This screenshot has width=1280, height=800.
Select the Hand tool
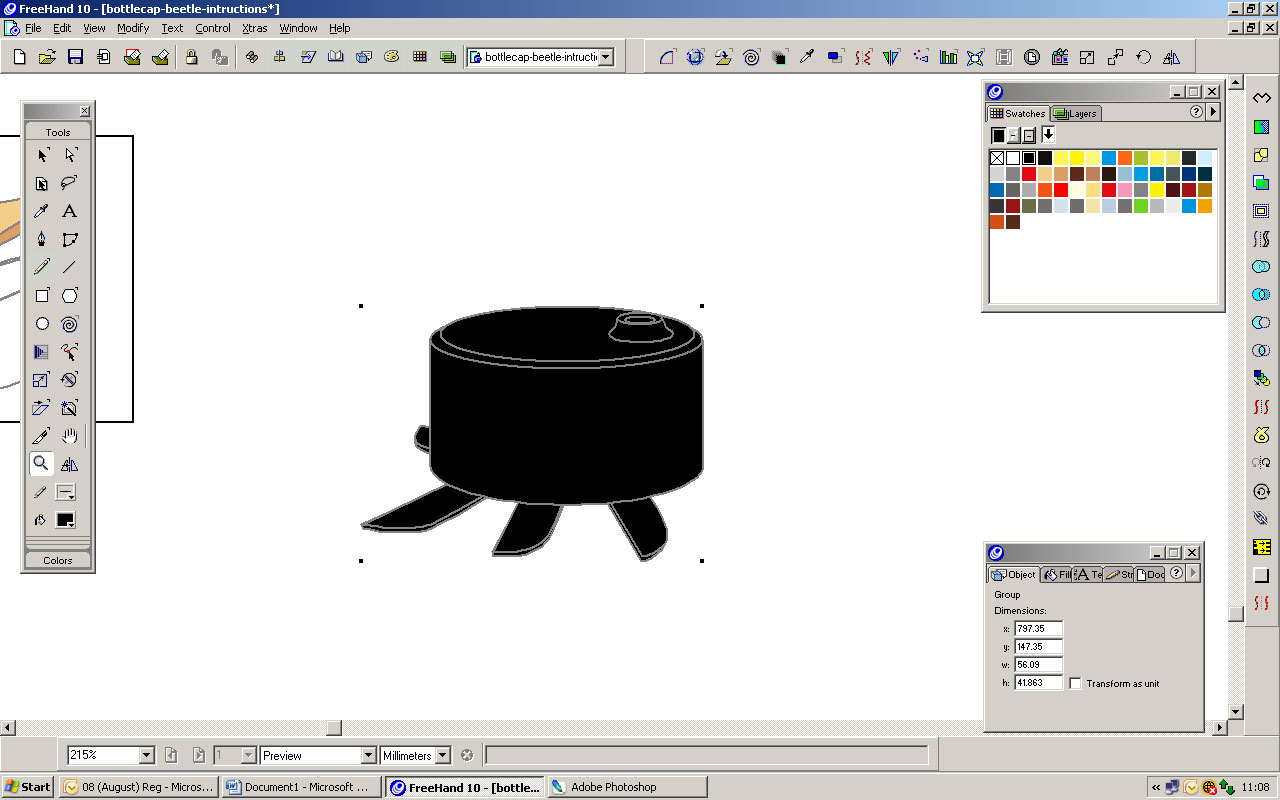69,435
